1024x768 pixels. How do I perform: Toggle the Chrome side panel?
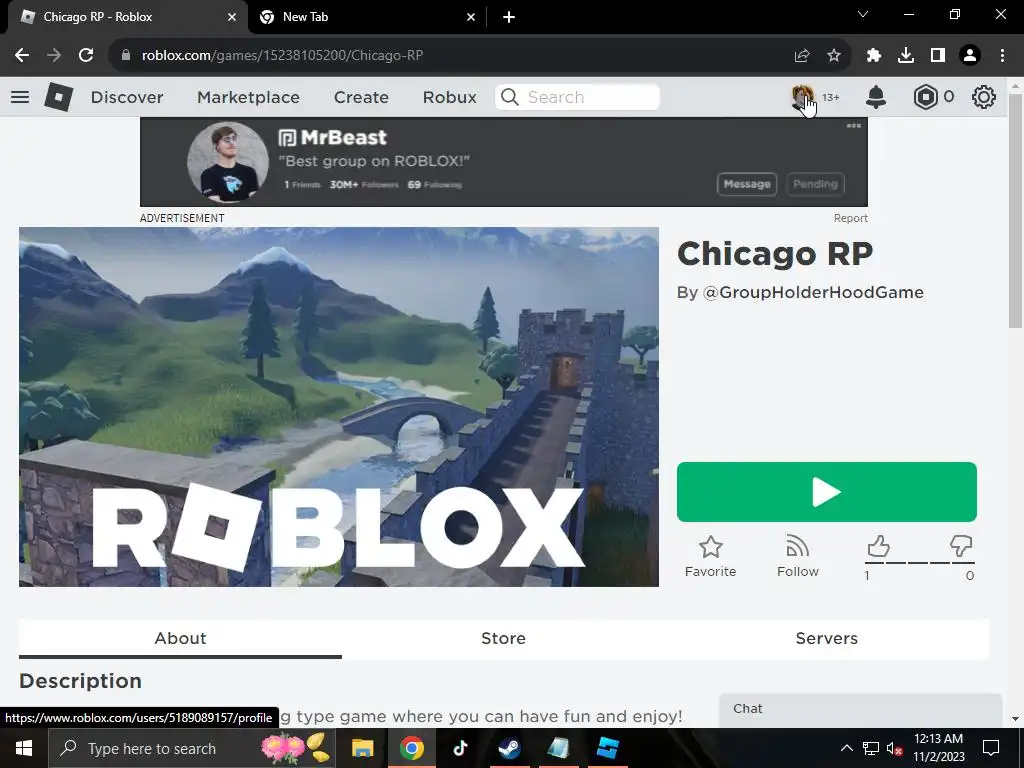point(938,56)
